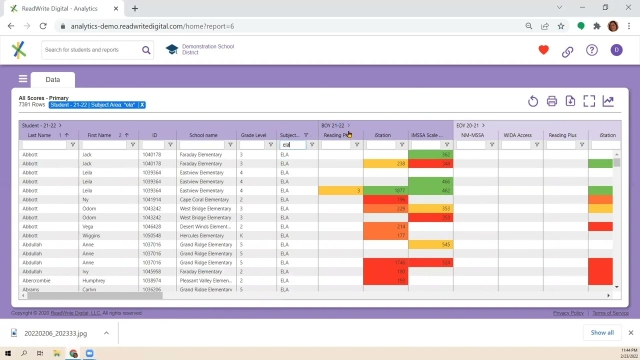Open the Privacy Policy link

[568, 313]
